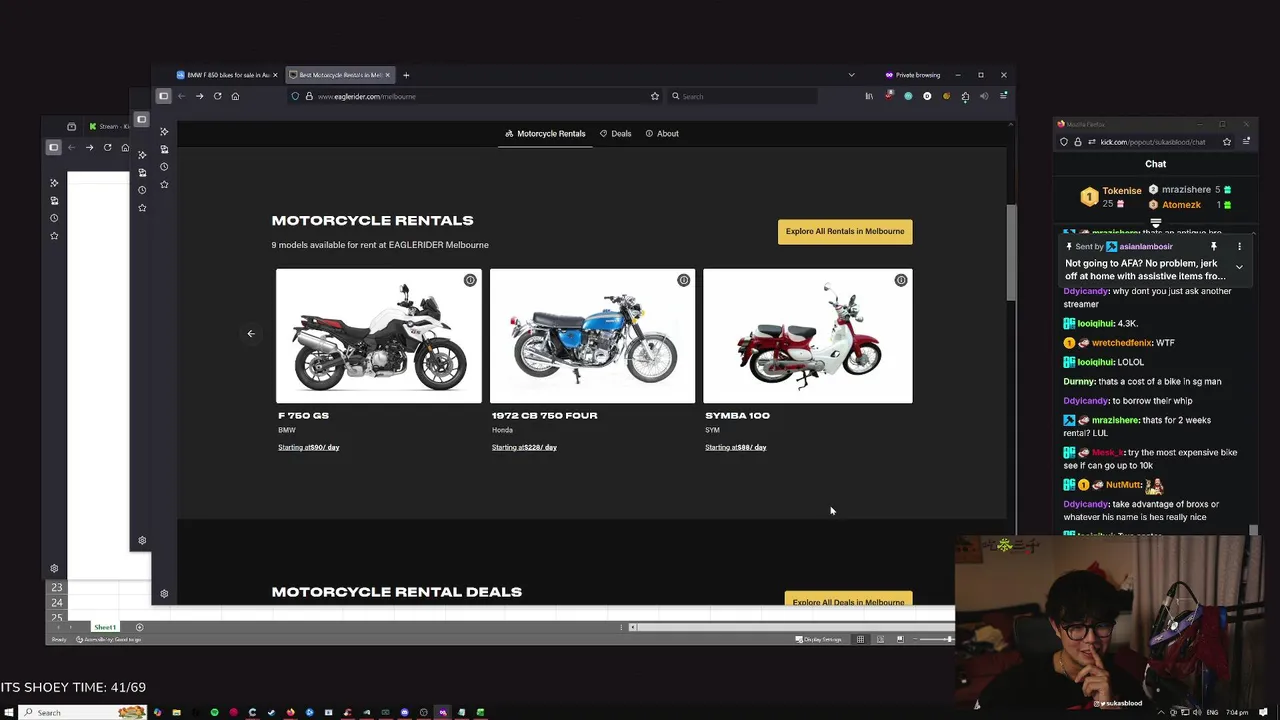This screenshot has width=1280, height=720.
Task: List all tabs dropdown arrow
Action: tap(851, 75)
